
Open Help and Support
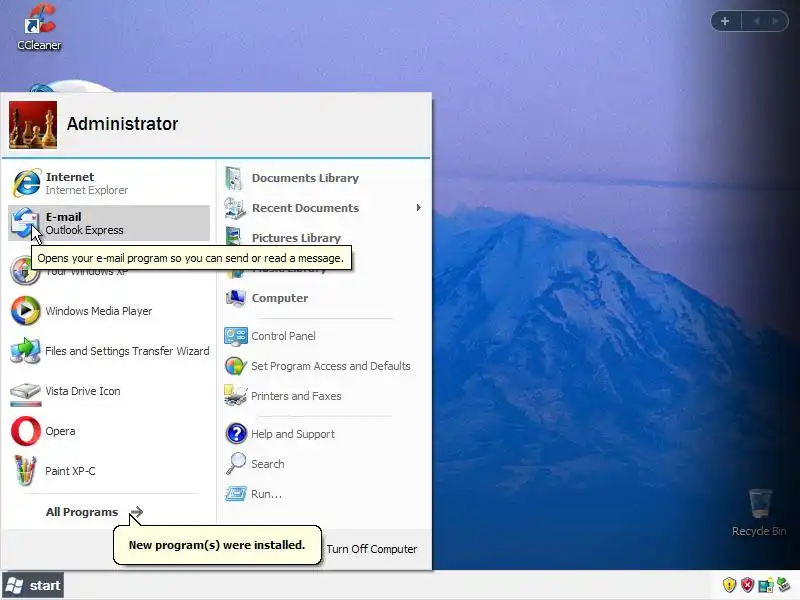pyautogui.click(x=323, y=434)
